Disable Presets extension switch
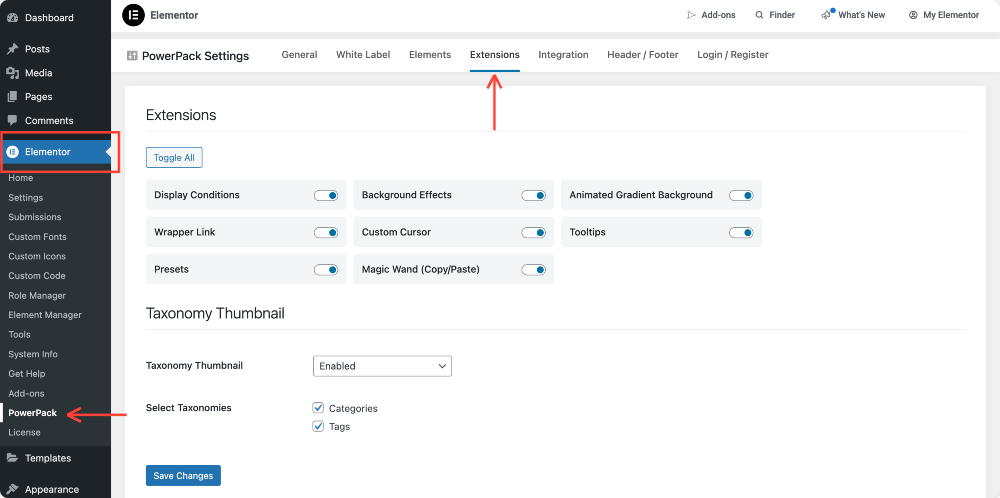This screenshot has width=1000, height=498. (x=326, y=270)
